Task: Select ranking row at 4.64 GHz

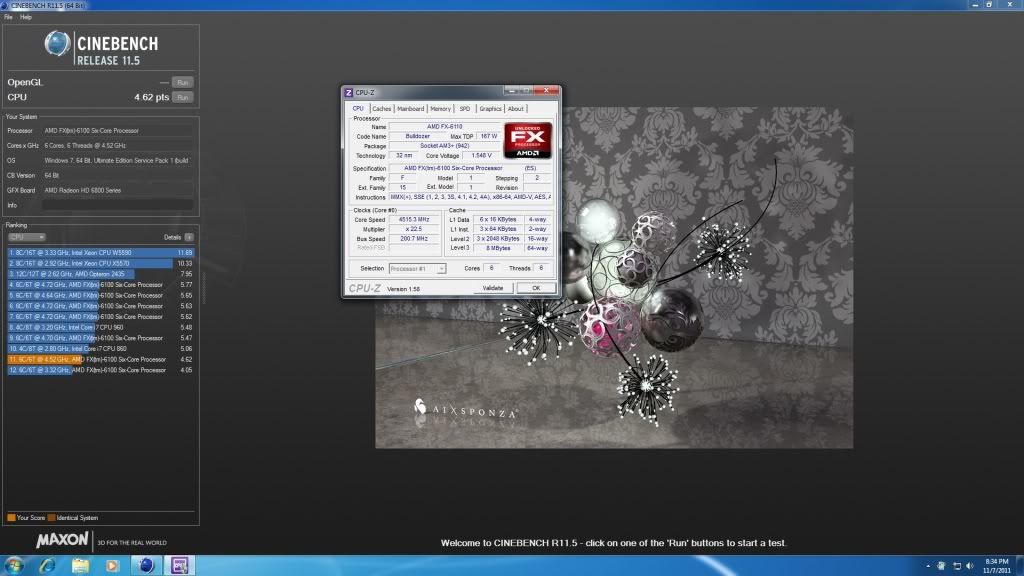Action: click(101, 295)
